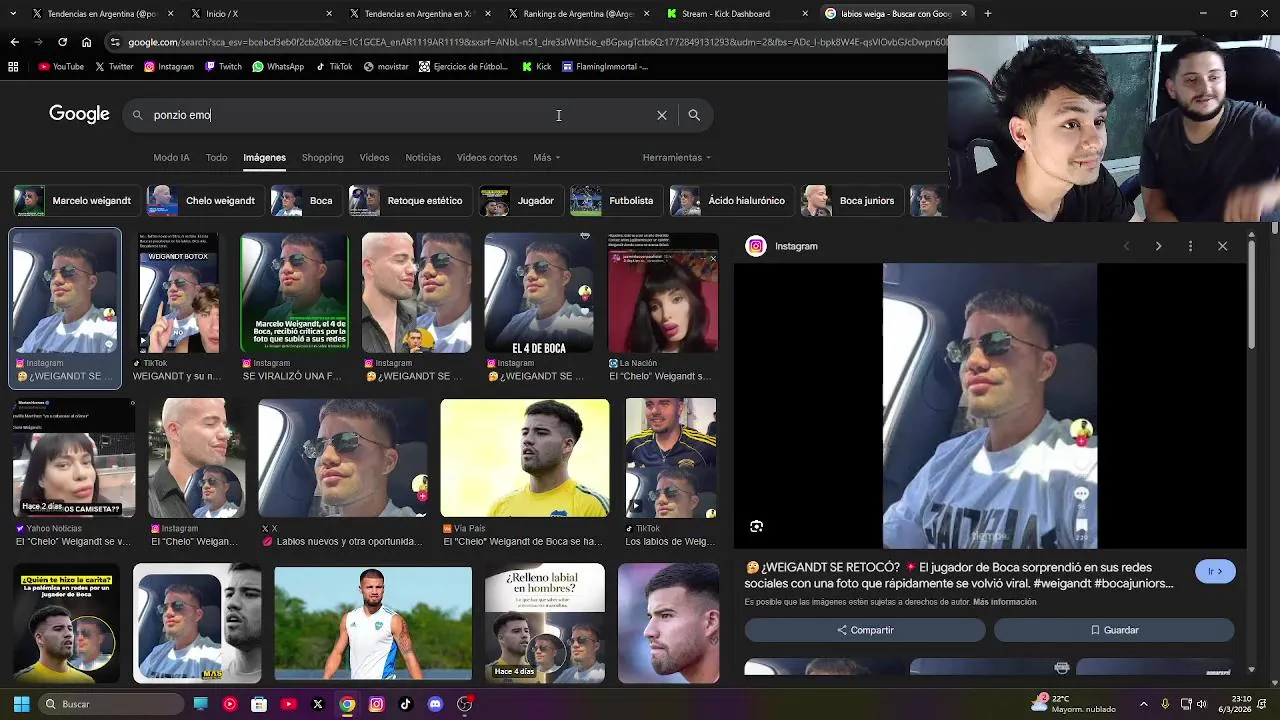Reload the page with the refresh icon
Viewport: 1280px width, 720px height.
click(x=62, y=42)
